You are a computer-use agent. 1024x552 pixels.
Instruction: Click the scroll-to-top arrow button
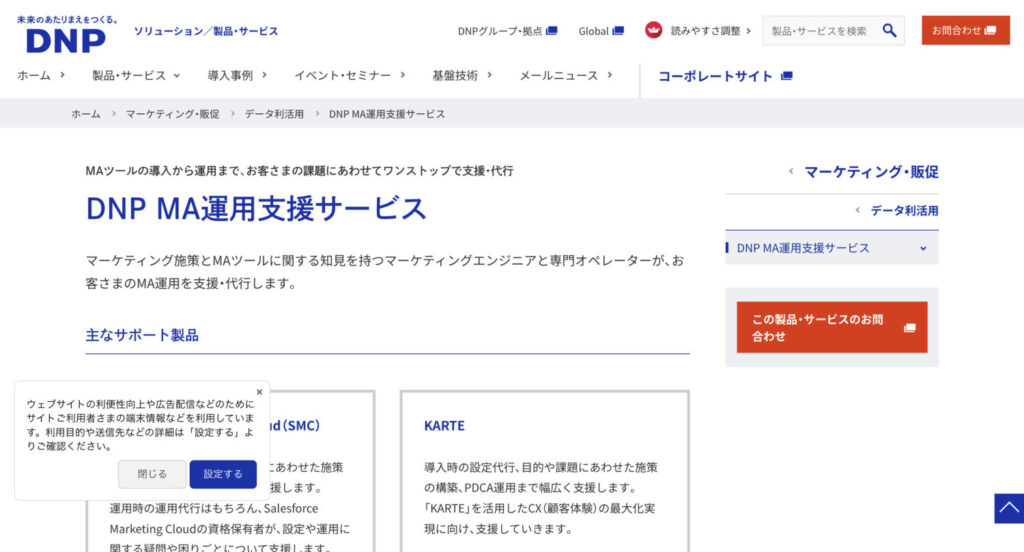point(1009,508)
